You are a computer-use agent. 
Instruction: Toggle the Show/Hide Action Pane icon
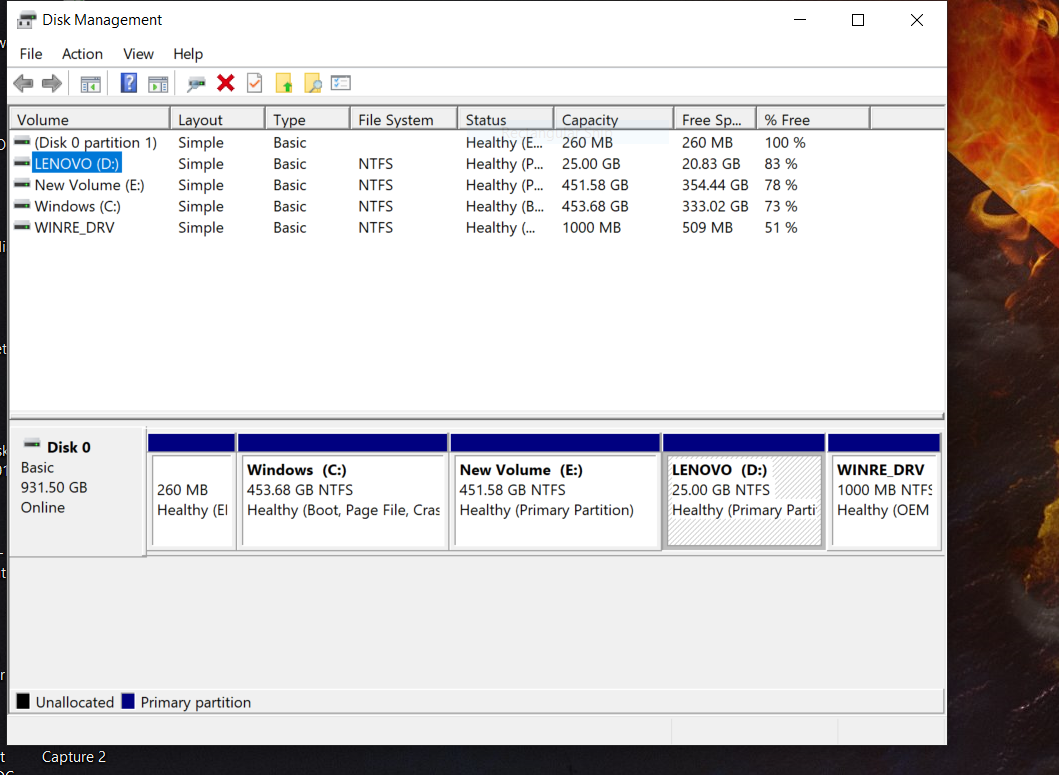click(x=158, y=83)
